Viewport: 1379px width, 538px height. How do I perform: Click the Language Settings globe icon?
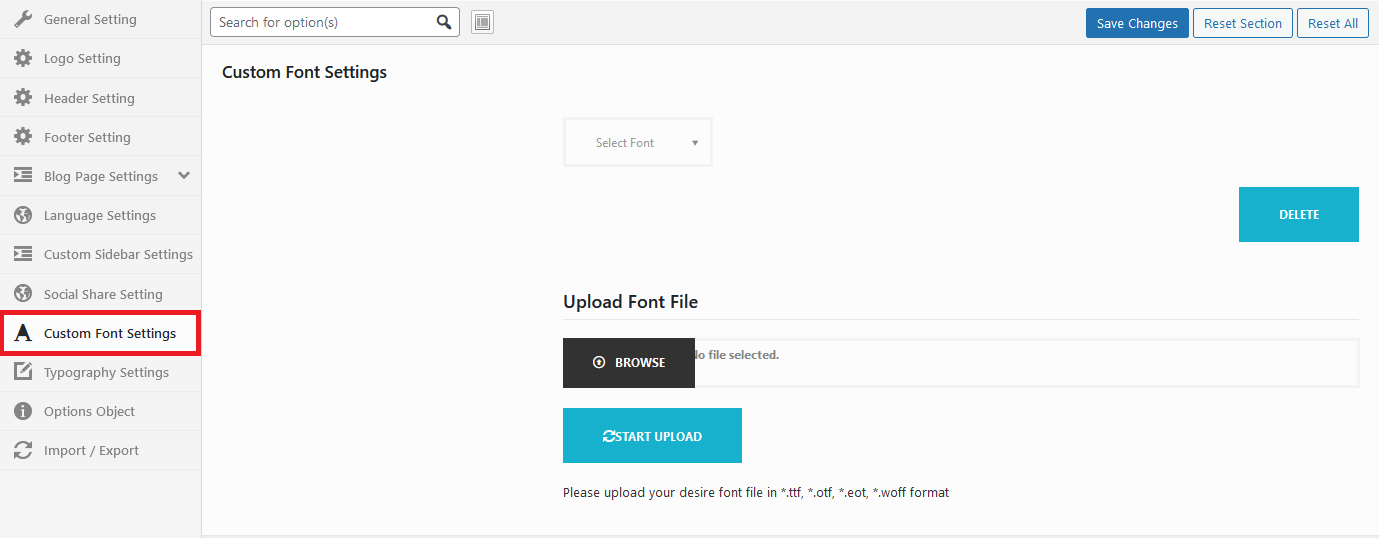23,215
